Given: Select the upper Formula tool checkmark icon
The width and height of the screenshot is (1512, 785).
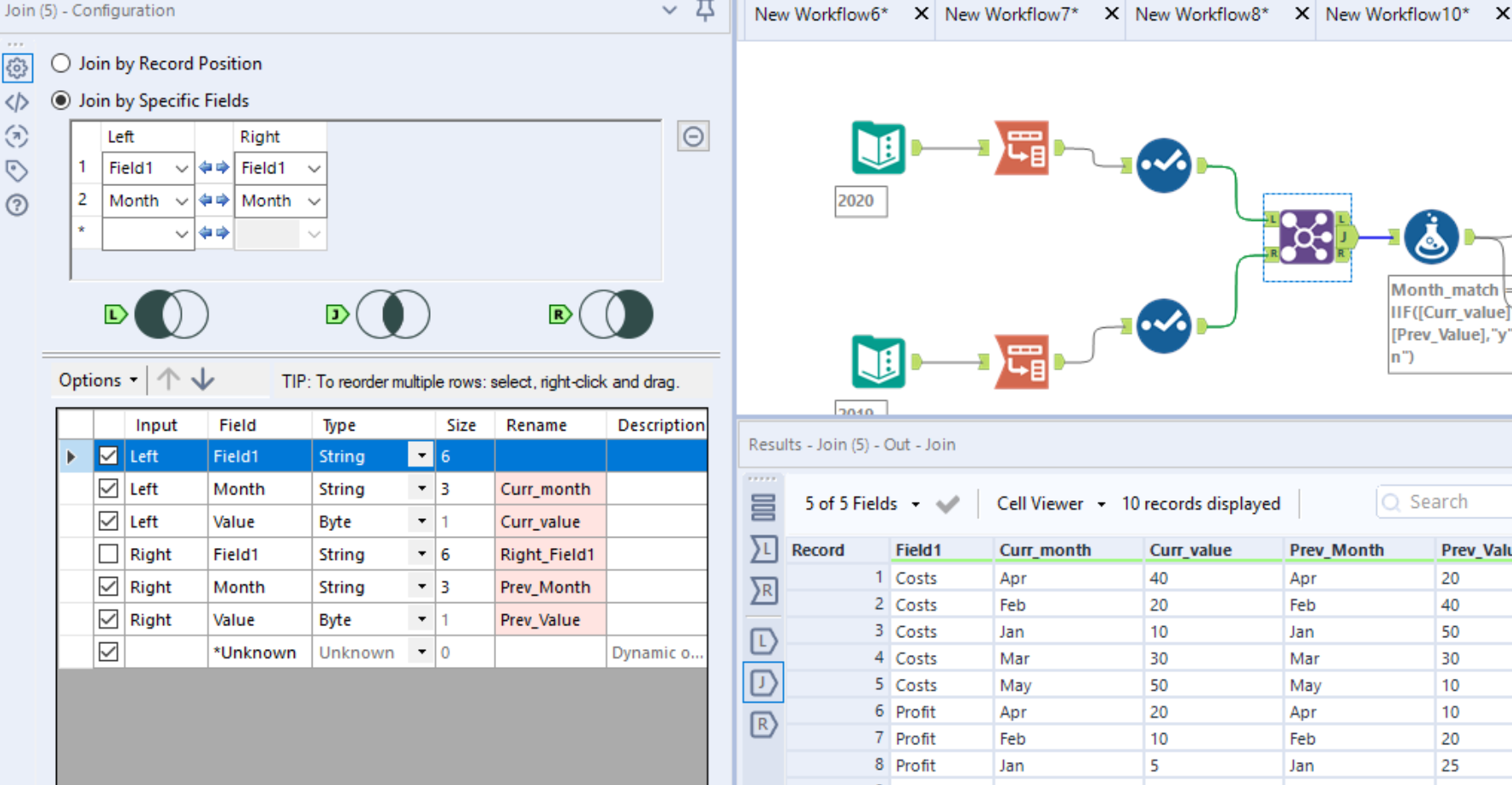Looking at the screenshot, I should coord(1164,164).
